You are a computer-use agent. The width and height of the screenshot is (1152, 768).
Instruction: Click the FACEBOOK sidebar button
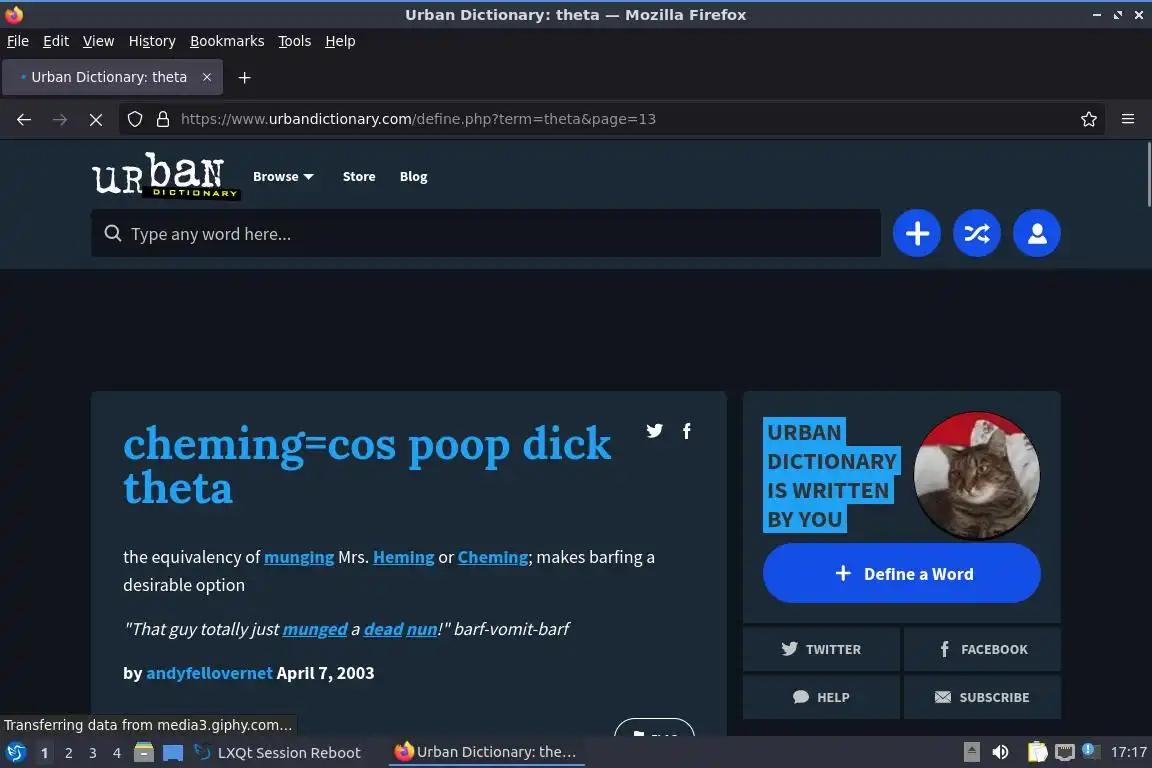982,649
